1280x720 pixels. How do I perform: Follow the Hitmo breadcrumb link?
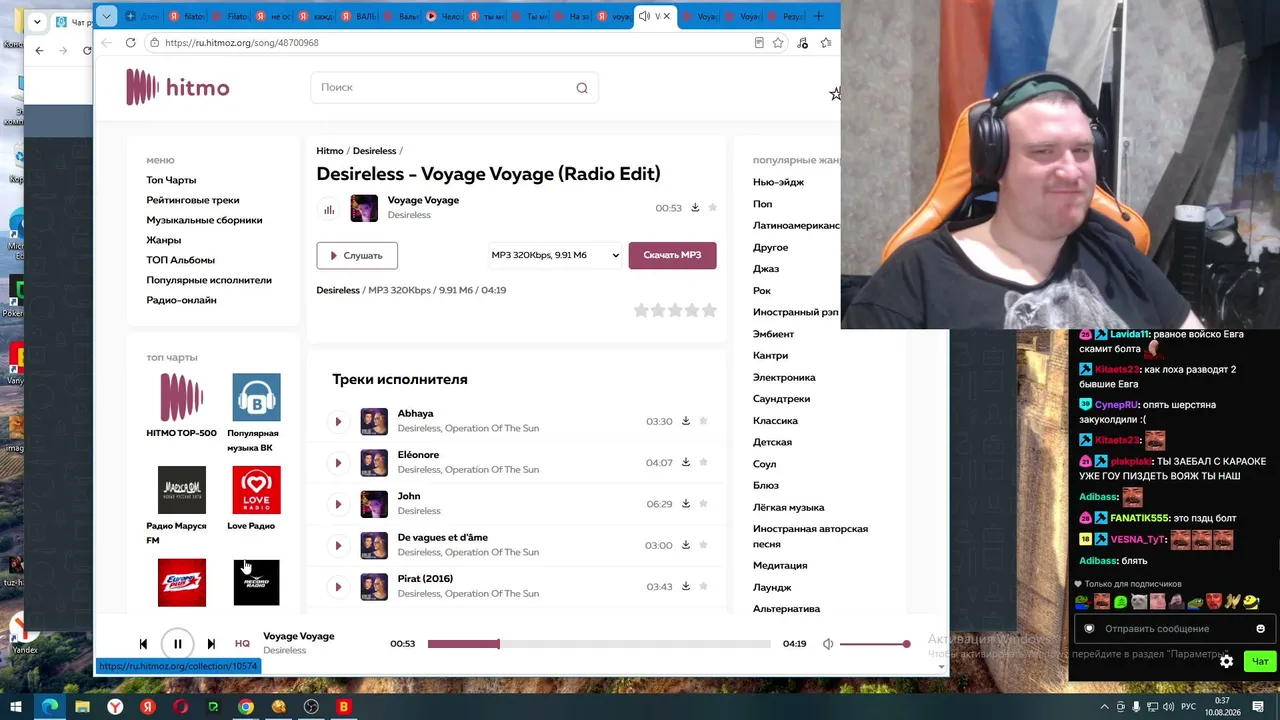(x=330, y=151)
